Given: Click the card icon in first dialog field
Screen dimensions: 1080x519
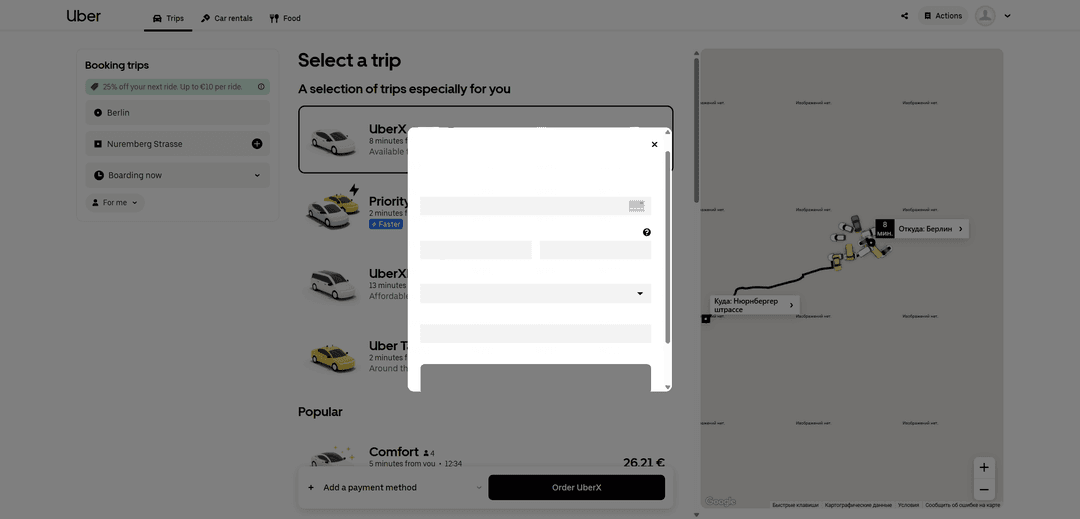Looking at the screenshot, I should [636, 206].
